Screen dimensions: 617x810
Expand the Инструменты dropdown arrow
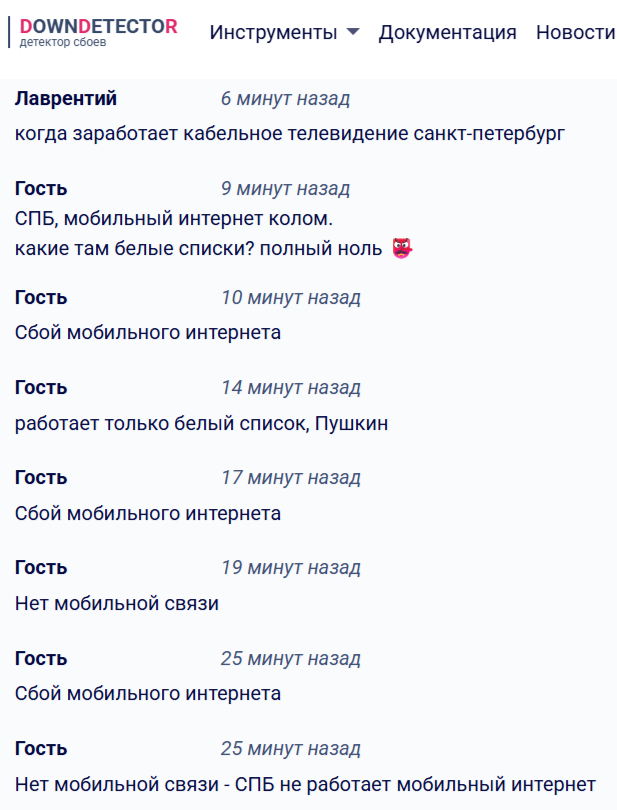coord(352,32)
